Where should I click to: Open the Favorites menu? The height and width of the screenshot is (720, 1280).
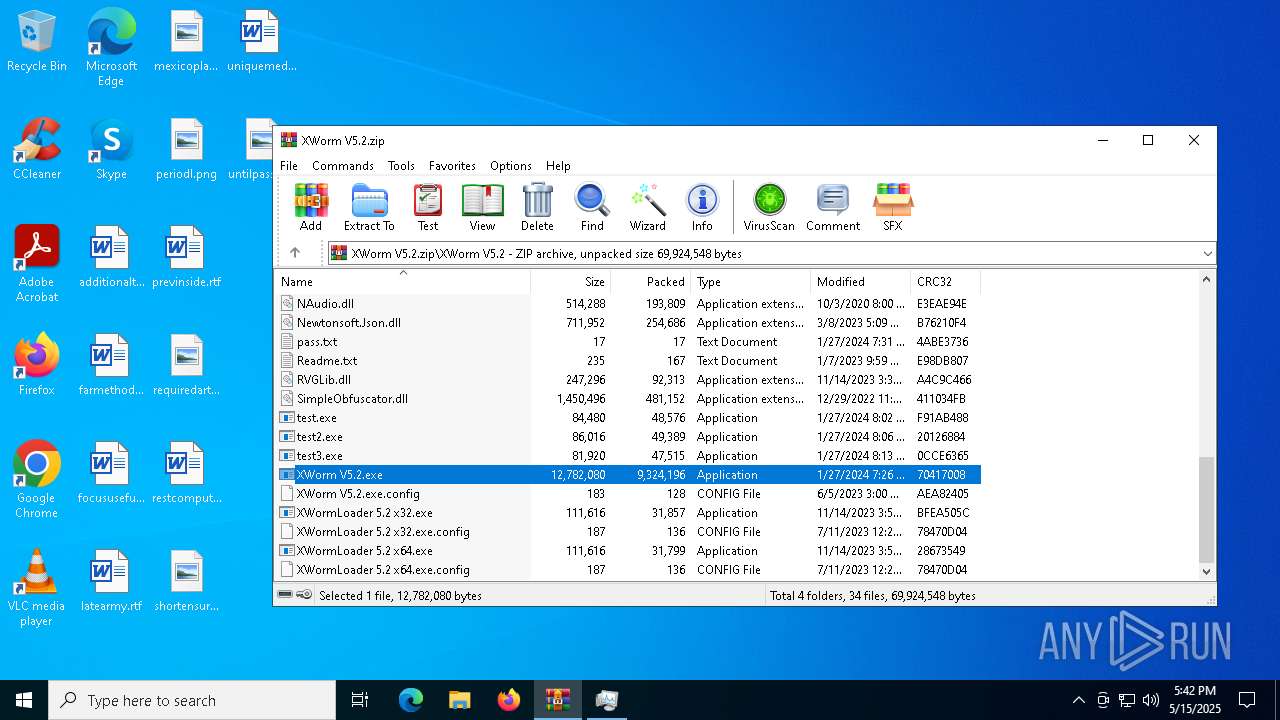click(452, 166)
